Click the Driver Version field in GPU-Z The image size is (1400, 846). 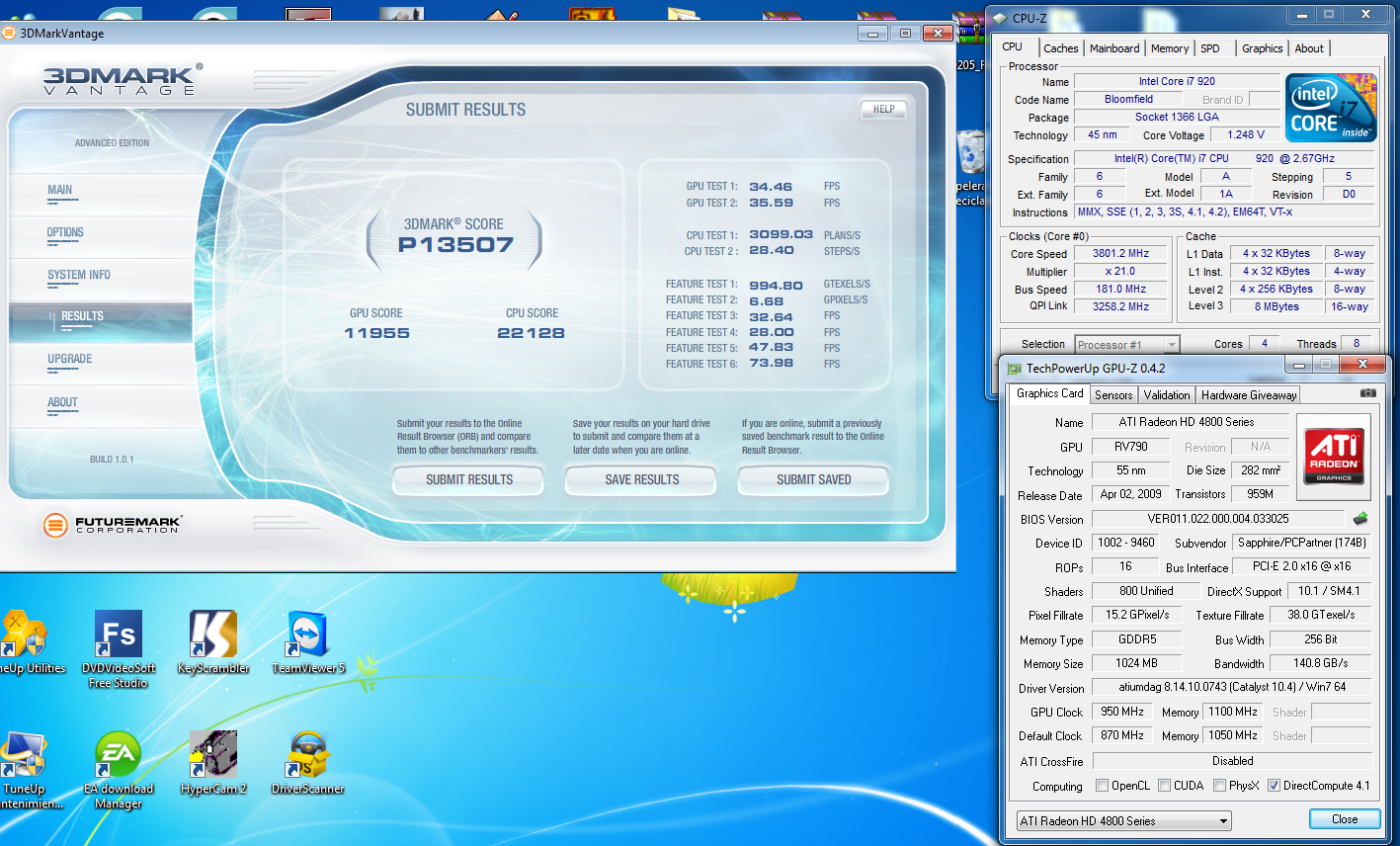coord(1232,687)
